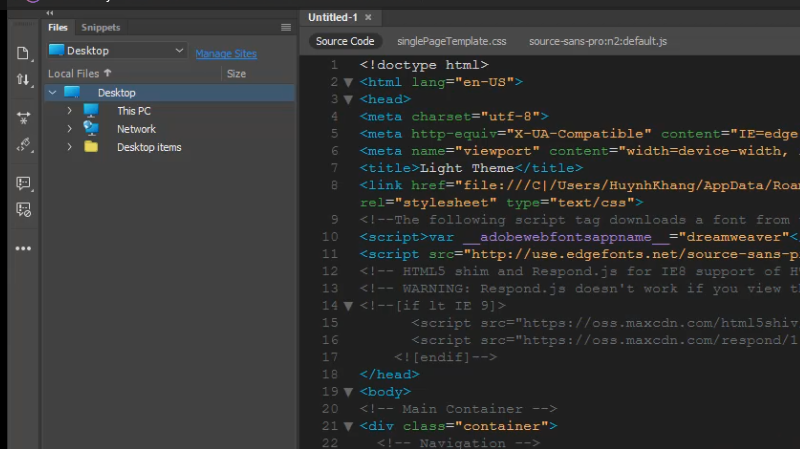Image resolution: width=800 pixels, height=449 pixels.
Task: Open documents icon in left toolbar
Action: click(x=23, y=53)
